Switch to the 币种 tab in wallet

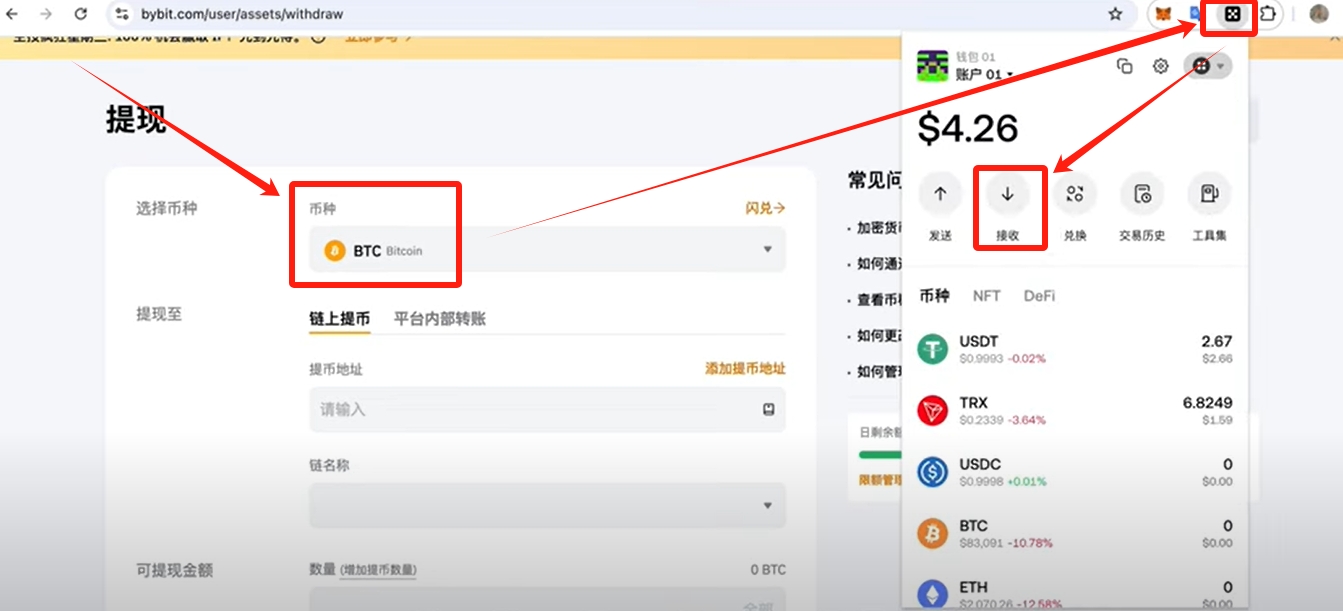pyautogui.click(x=934, y=296)
